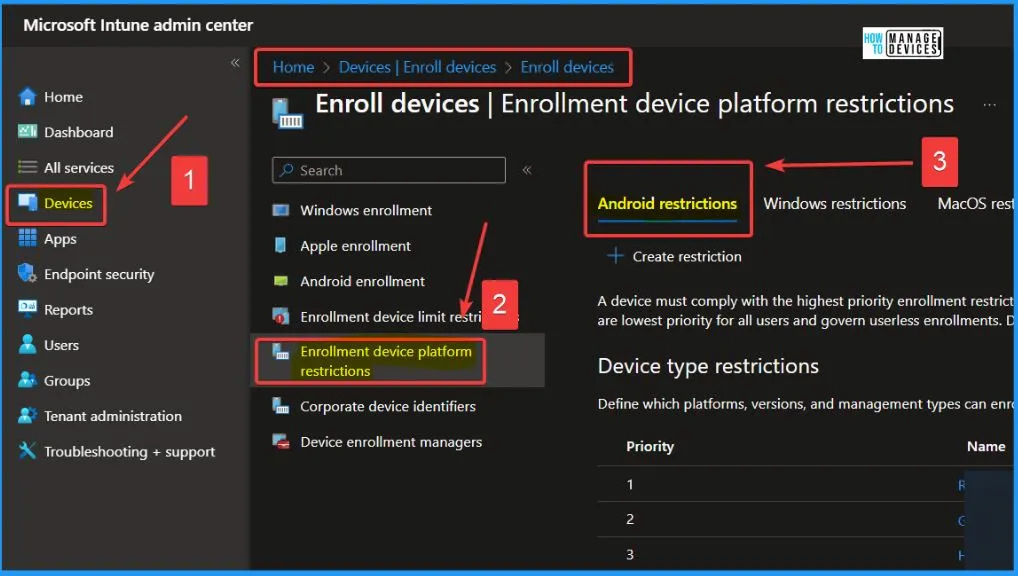The image size is (1018, 576).
Task: Click the Troubleshooting + support wrench icon
Action: [27, 451]
